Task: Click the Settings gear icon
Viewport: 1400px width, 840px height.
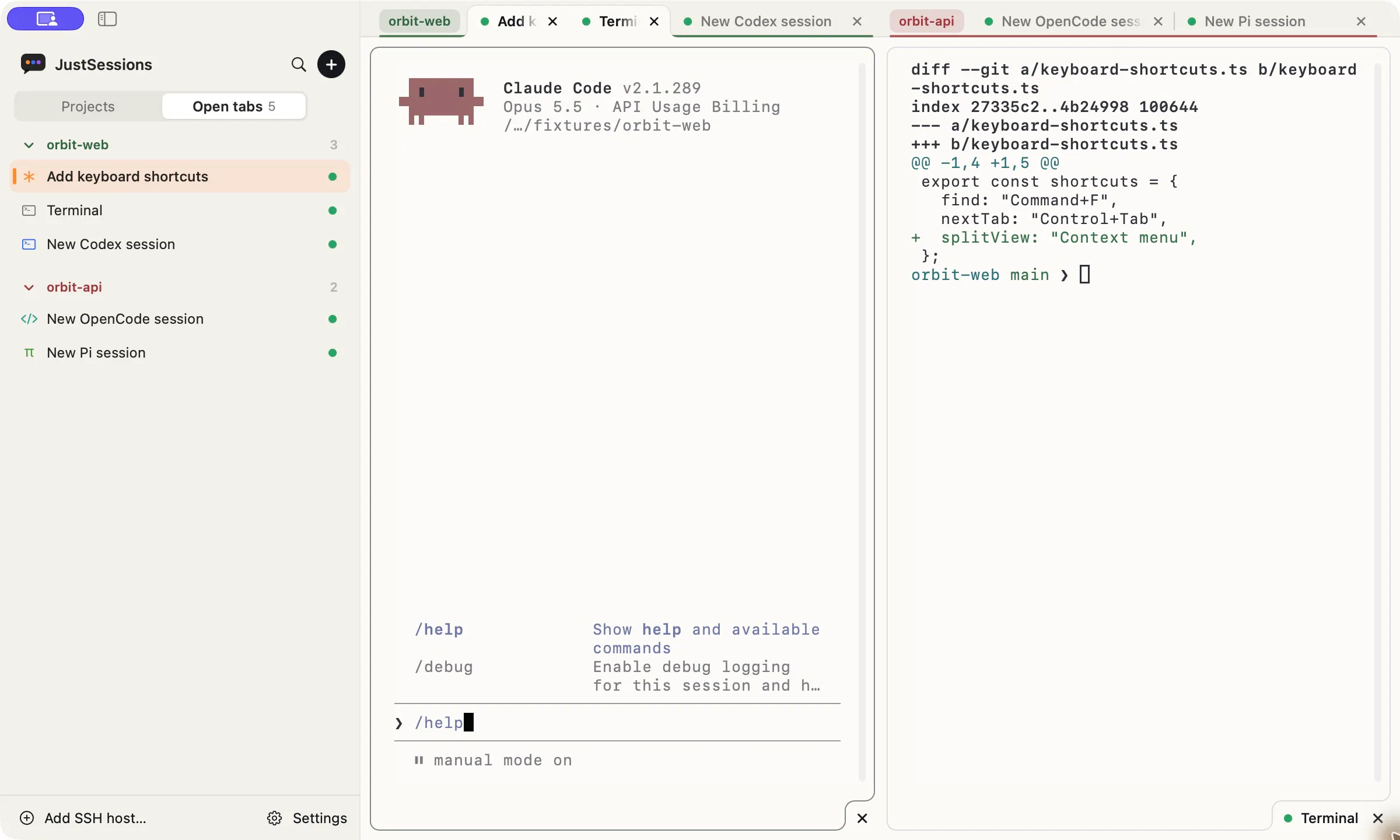Action: coord(274,818)
